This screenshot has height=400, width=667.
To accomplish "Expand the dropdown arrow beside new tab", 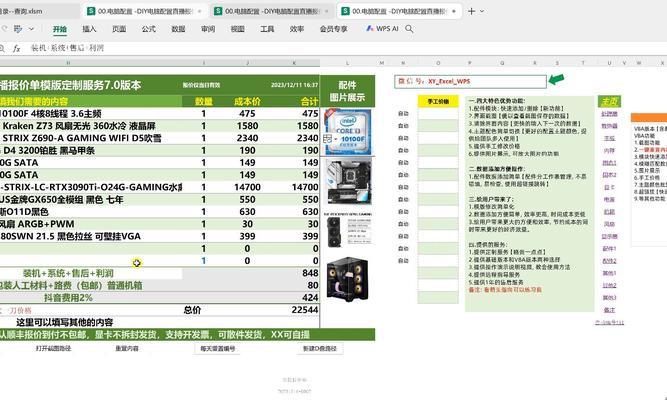I will [x=482, y=11].
